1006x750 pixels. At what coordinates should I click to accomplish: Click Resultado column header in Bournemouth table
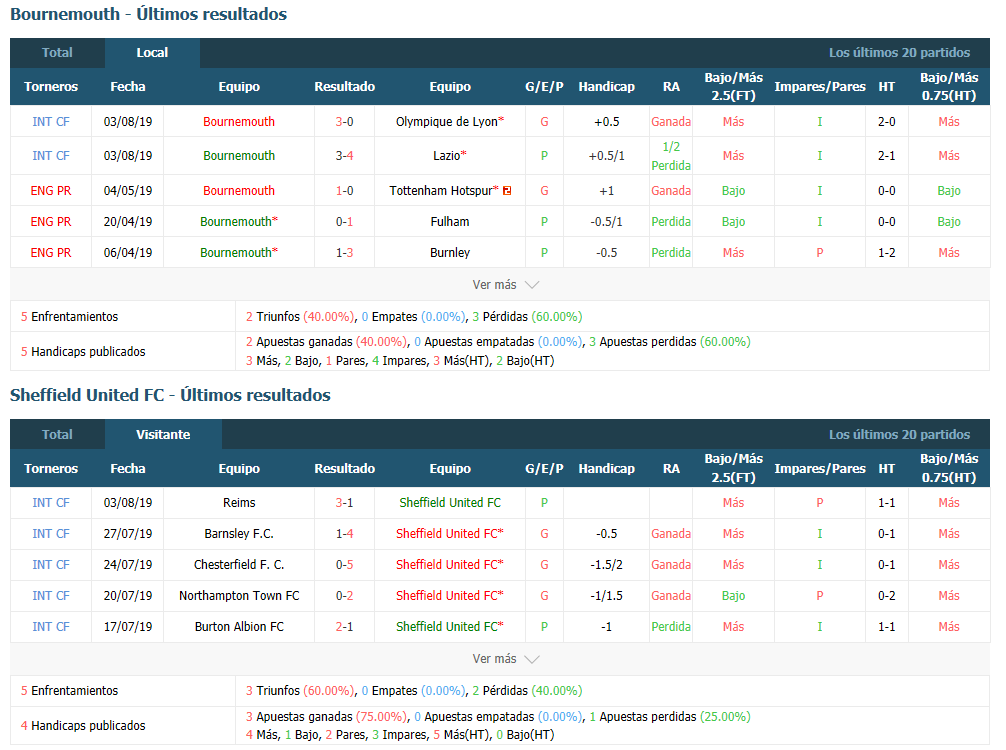(x=345, y=87)
